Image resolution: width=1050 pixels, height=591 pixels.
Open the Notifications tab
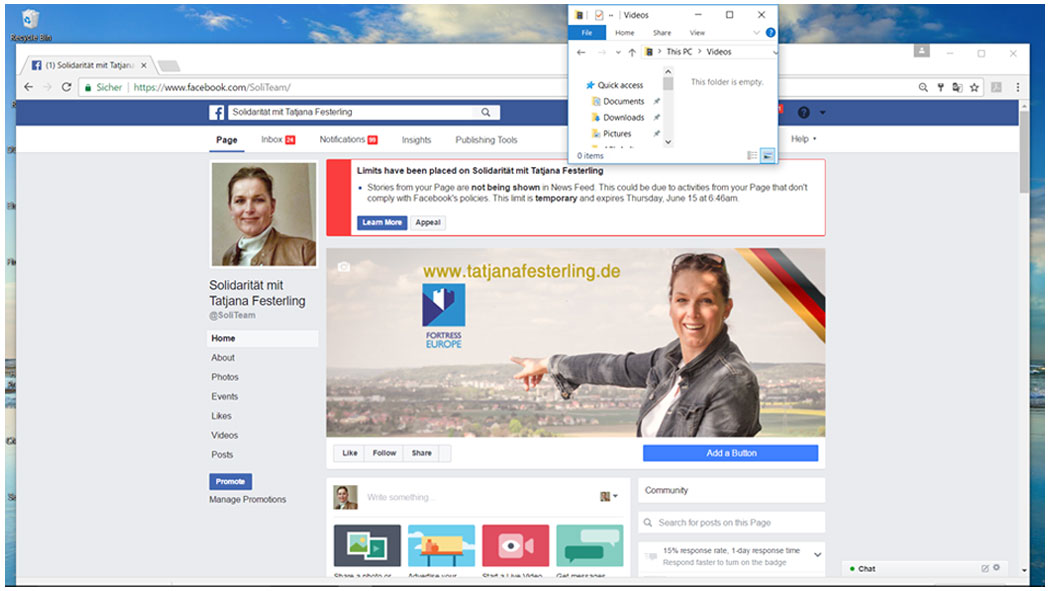348,139
